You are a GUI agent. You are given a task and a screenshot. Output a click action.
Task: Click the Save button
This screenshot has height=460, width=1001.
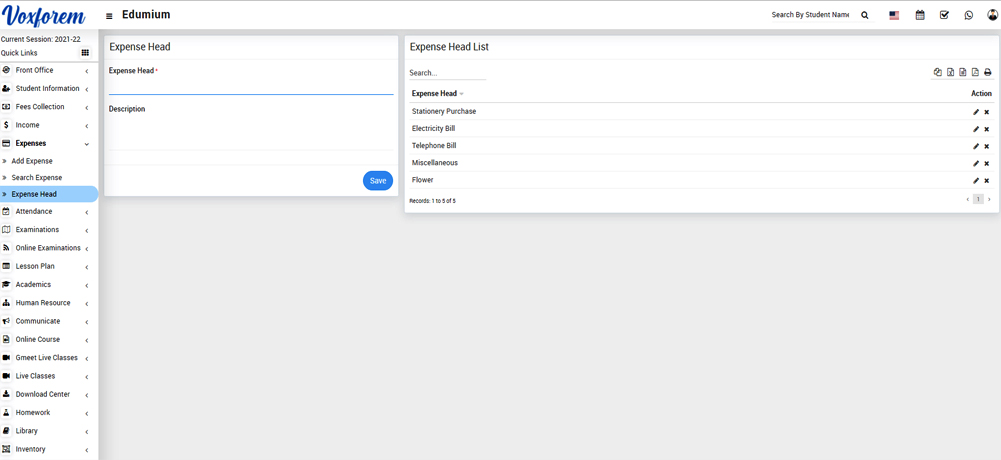tap(377, 181)
